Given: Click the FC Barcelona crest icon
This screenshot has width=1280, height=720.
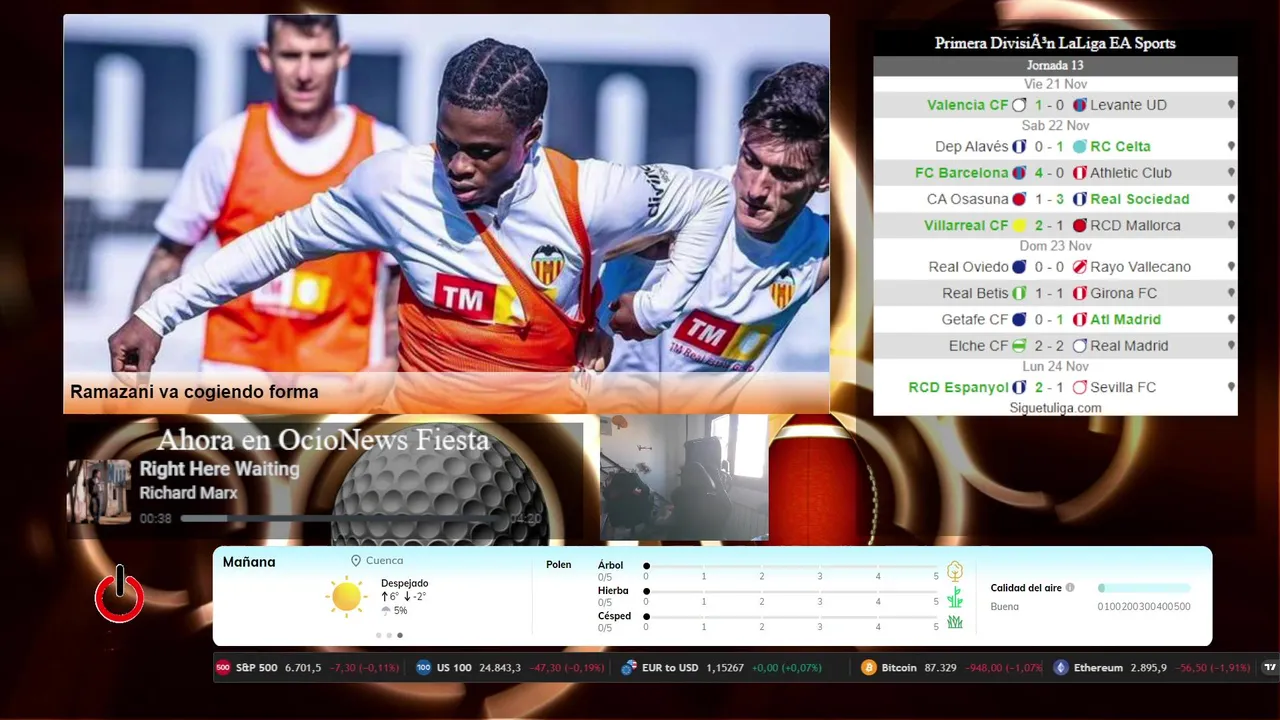Looking at the screenshot, I should tap(1019, 173).
